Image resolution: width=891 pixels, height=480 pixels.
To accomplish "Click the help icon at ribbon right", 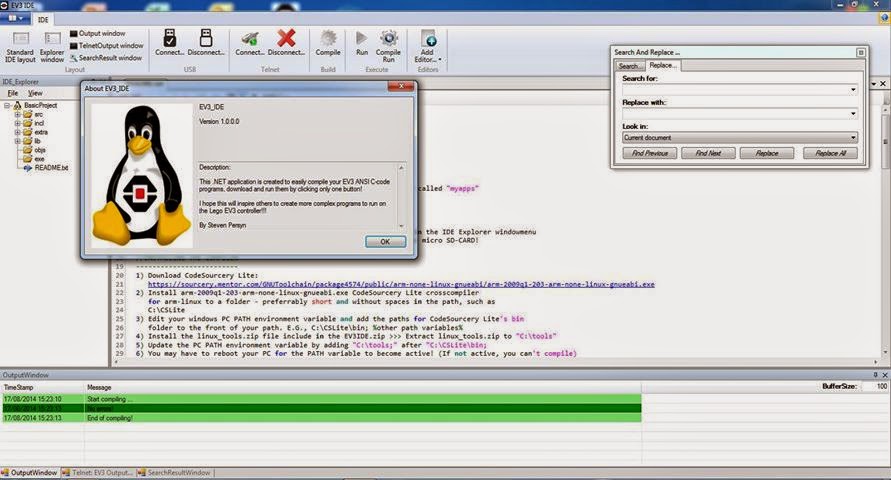I will tap(884, 19).
